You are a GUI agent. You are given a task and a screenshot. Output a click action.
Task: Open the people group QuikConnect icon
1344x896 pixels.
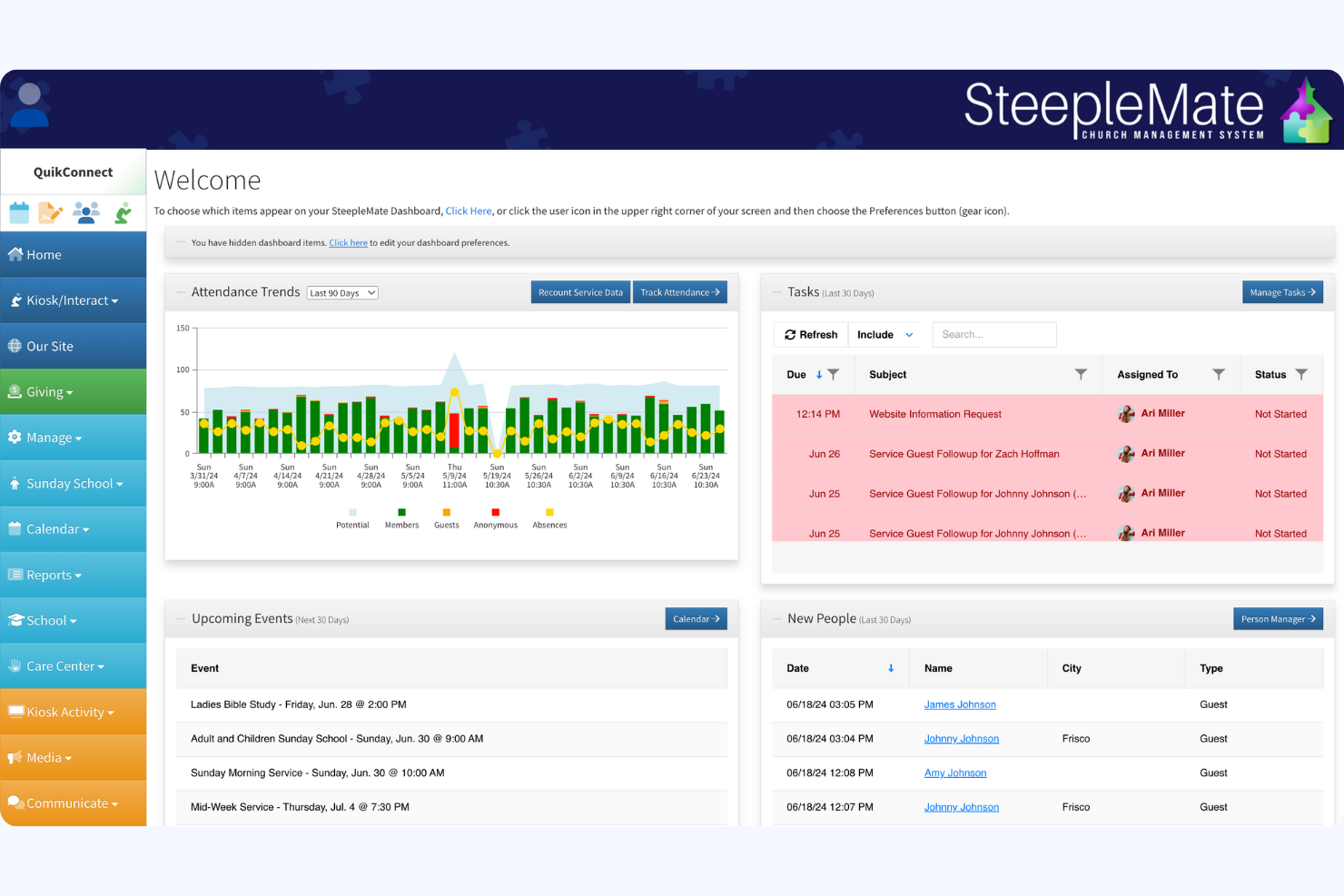click(x=86, y=212)
